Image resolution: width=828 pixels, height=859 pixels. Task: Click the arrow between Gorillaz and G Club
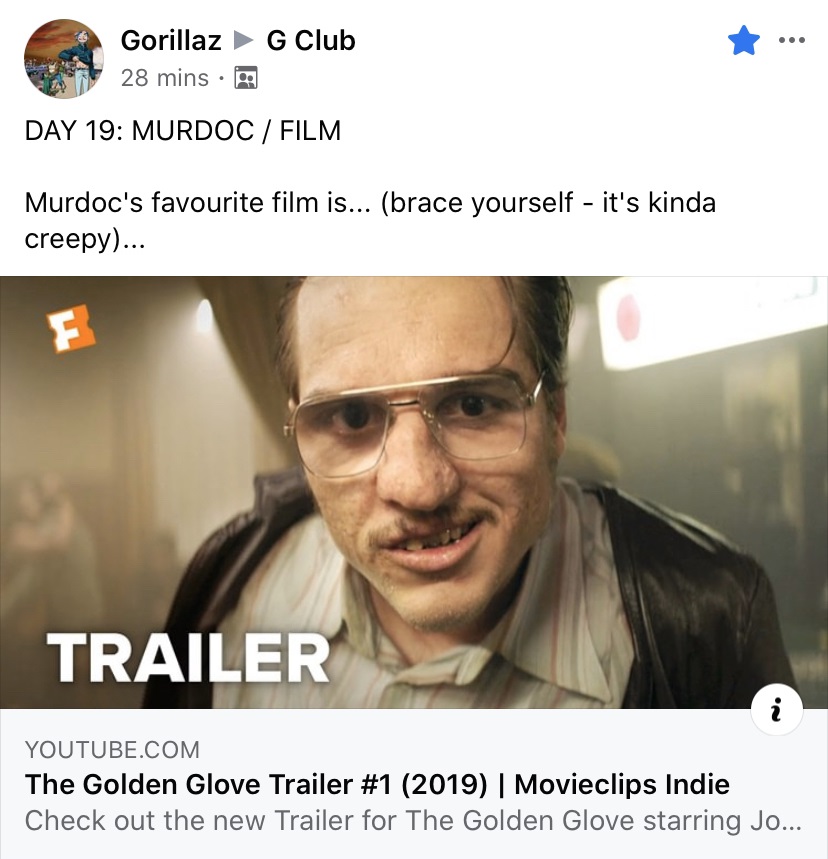pyautogui.click(x=243, y=41)
